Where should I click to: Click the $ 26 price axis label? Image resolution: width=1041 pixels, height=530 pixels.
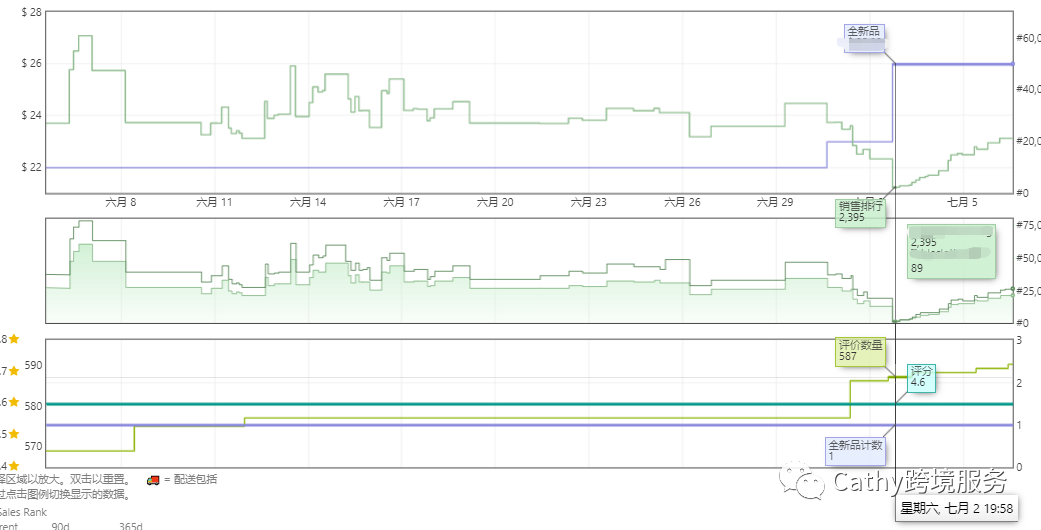(32, 64)
